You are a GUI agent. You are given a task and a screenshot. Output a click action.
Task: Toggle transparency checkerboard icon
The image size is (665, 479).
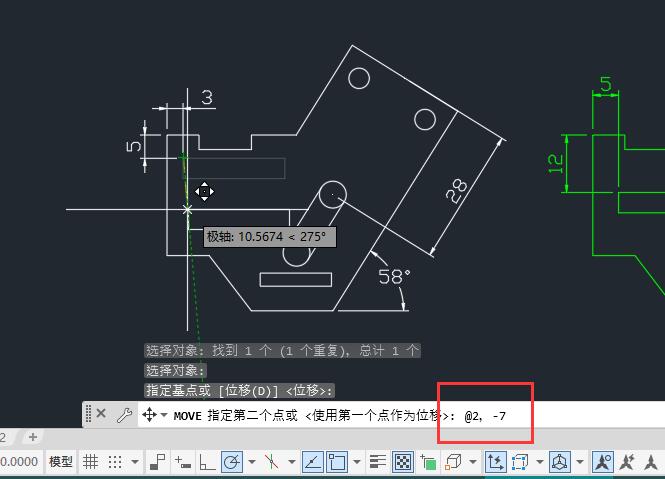coord(403,462)
